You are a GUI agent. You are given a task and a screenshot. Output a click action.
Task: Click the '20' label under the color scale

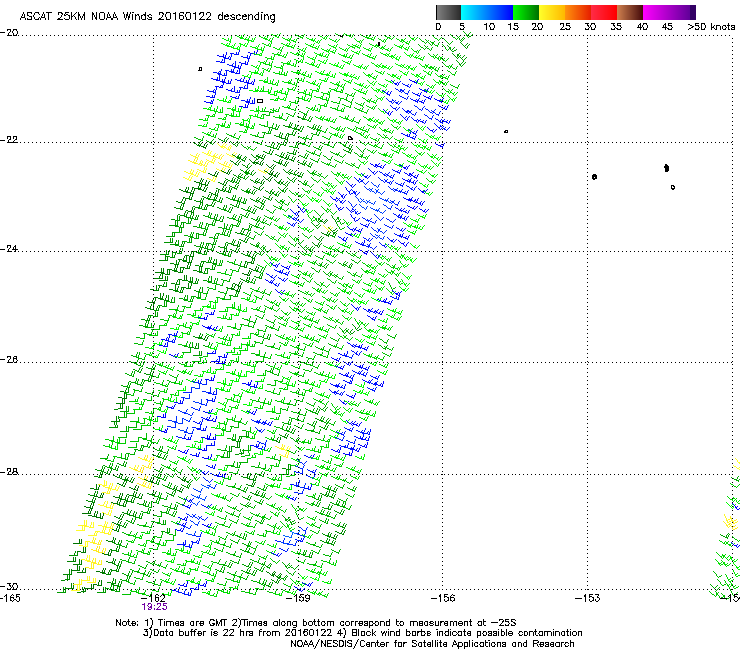[537, 27]
